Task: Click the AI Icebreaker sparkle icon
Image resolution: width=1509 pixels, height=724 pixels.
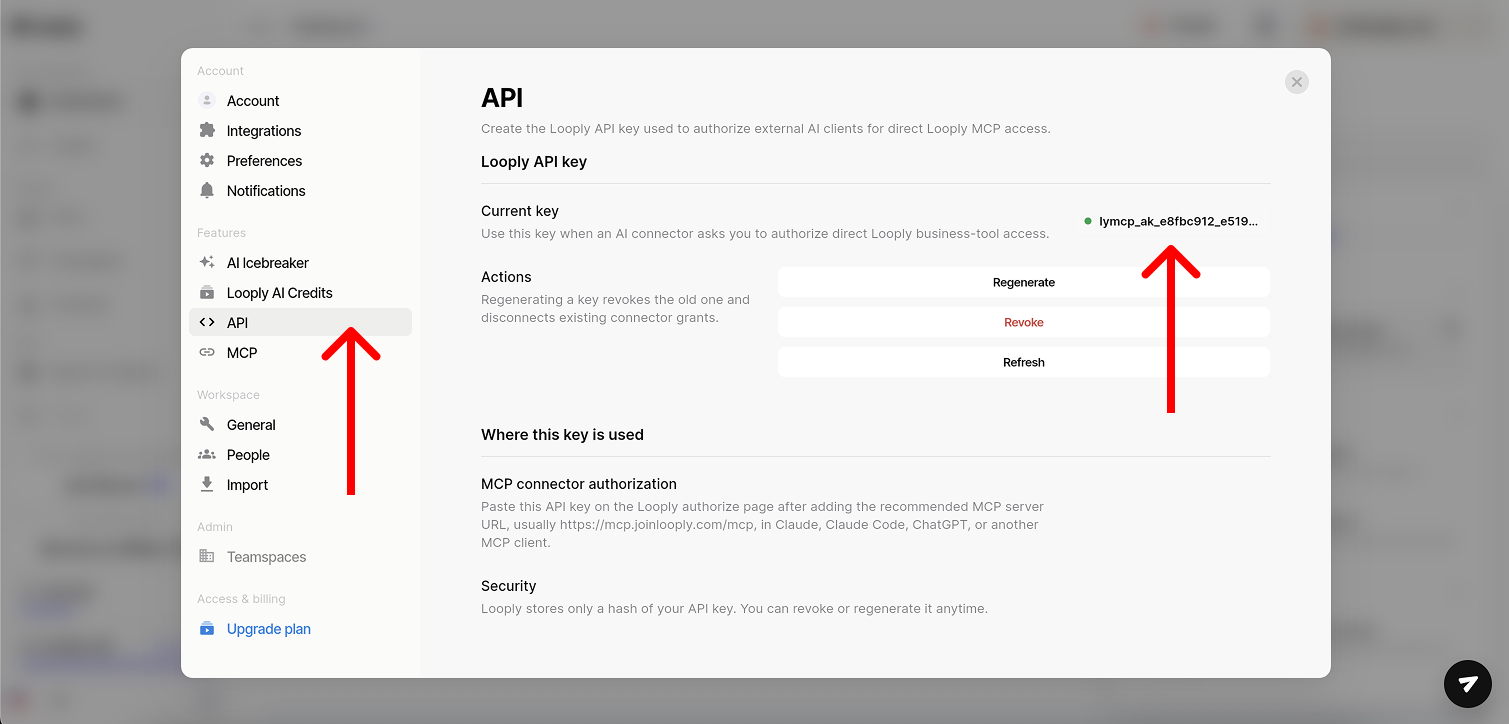Action: (207, 262)
